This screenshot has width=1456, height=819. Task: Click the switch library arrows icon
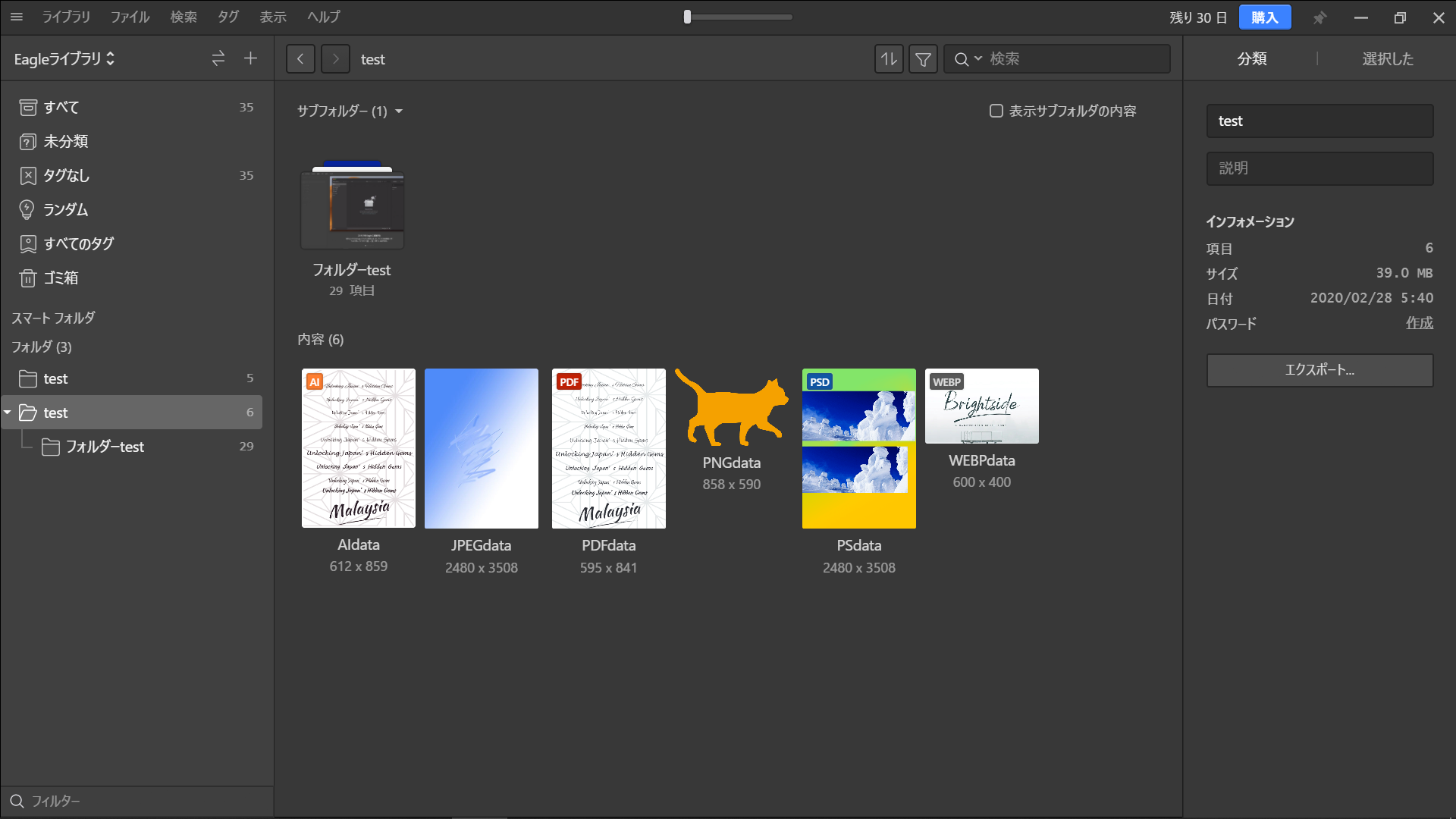pos(218,58)
